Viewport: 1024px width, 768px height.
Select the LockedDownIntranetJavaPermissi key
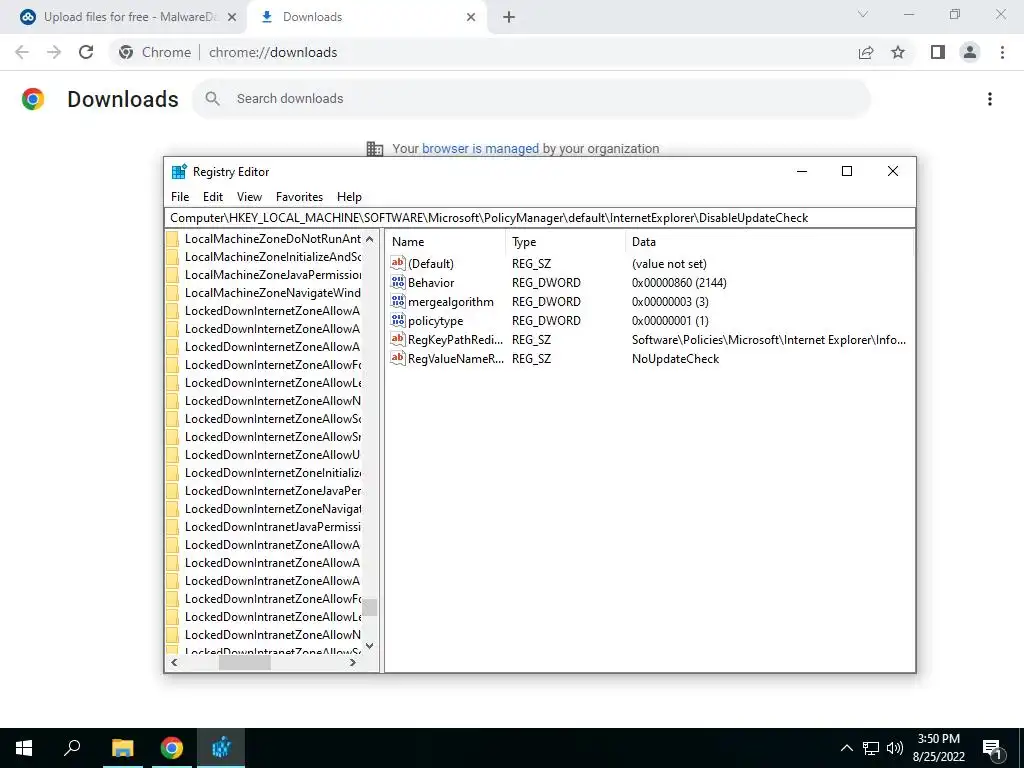(x=272, y=526)
